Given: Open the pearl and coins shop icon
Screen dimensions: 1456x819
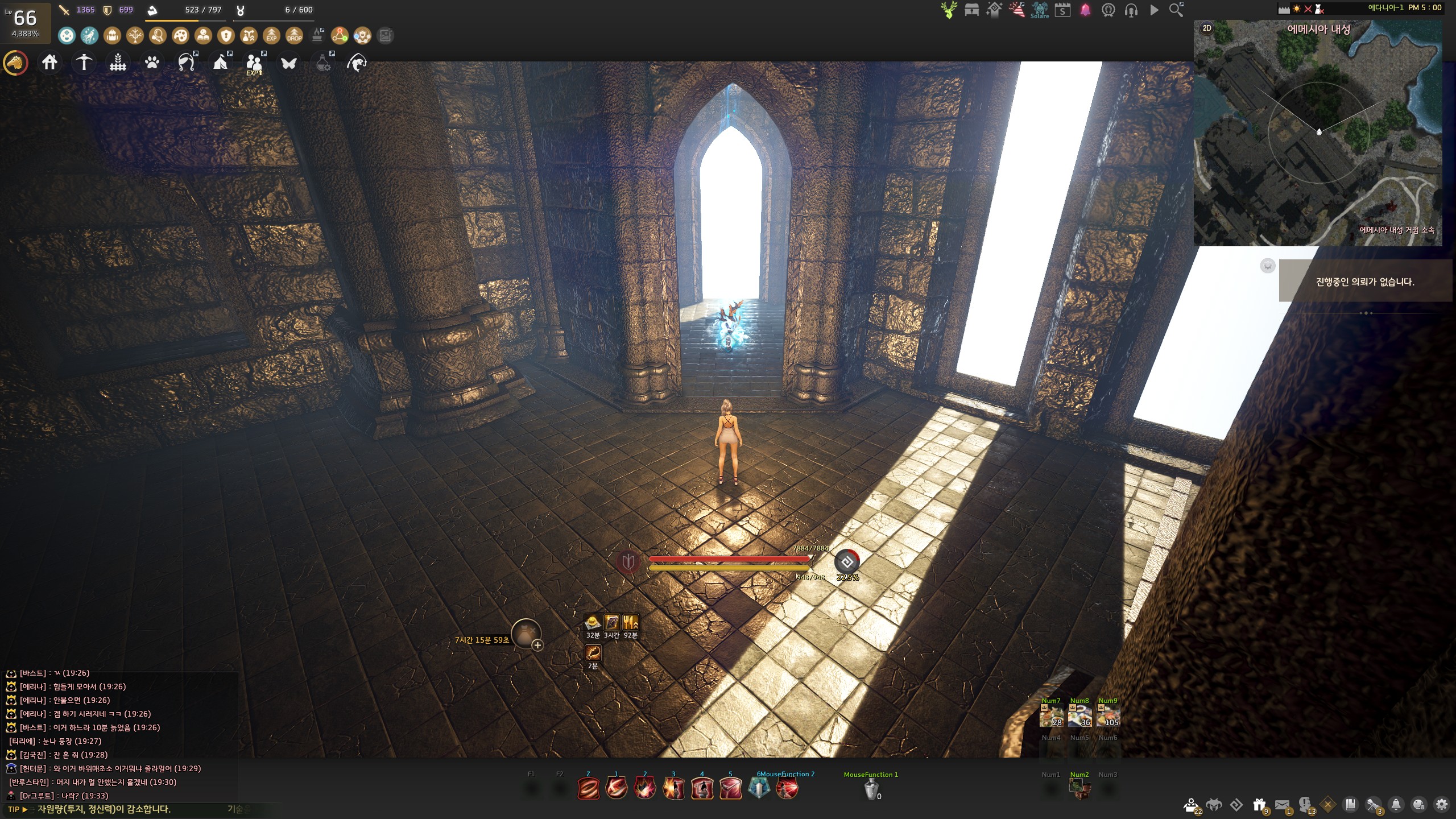Looking at the screenshot, I should 1418,804.
